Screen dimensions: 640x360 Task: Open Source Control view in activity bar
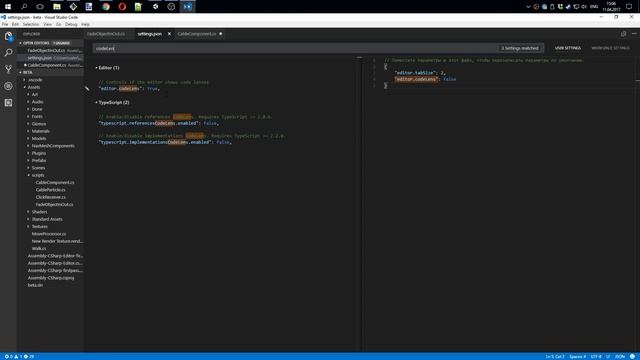click(x=8, y=69)
